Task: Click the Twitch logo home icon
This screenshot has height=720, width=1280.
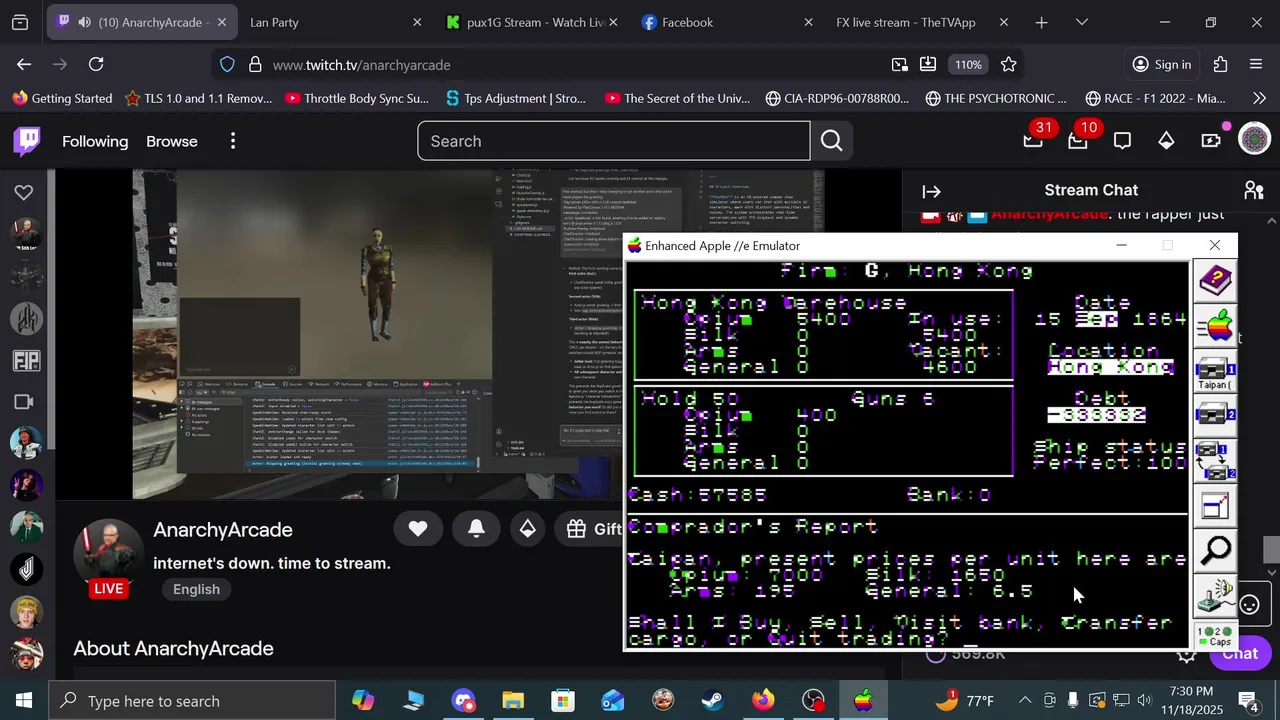Action: (27, 141)
